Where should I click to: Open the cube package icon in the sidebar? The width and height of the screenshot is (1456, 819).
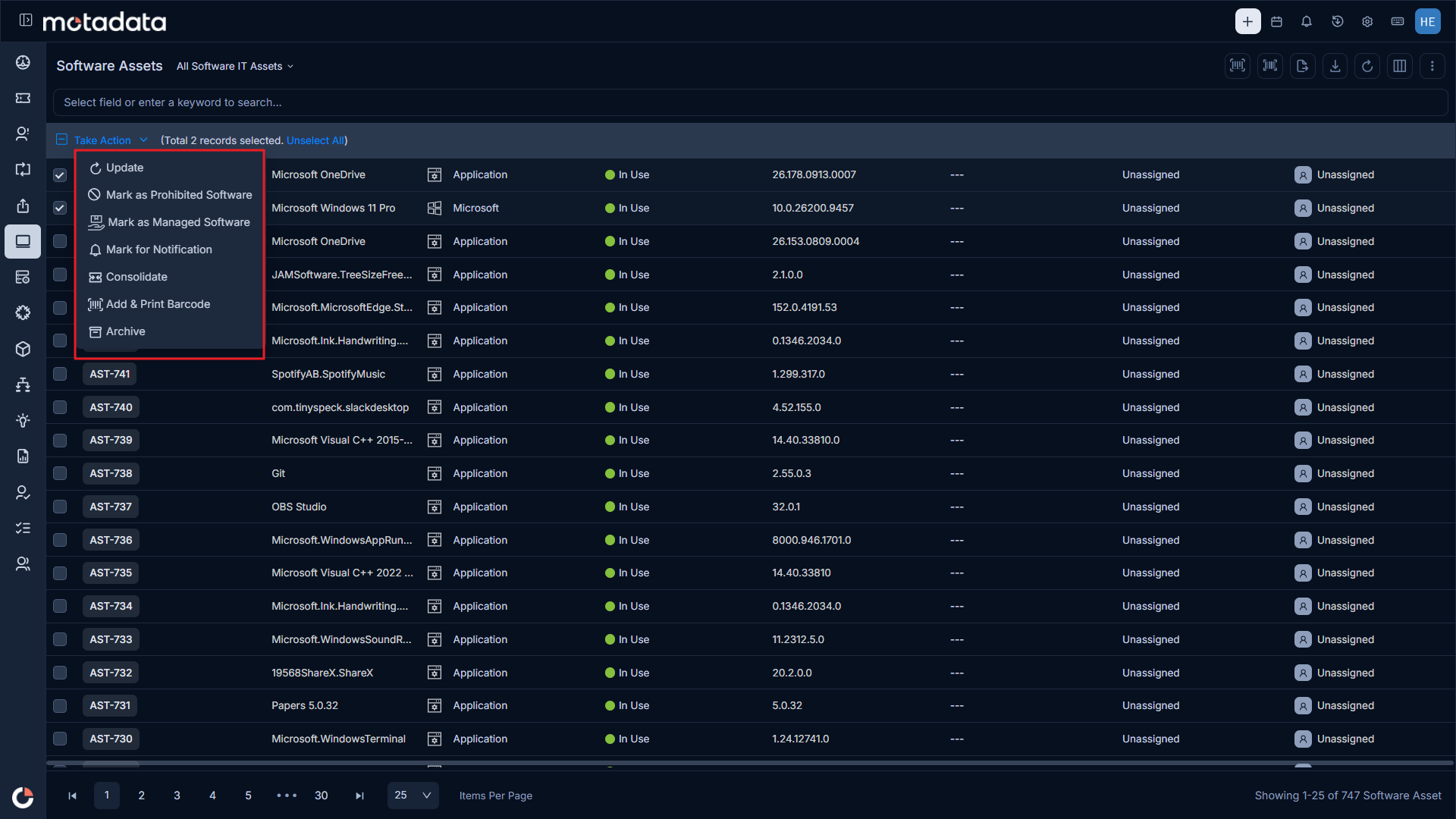pos(23,349)
